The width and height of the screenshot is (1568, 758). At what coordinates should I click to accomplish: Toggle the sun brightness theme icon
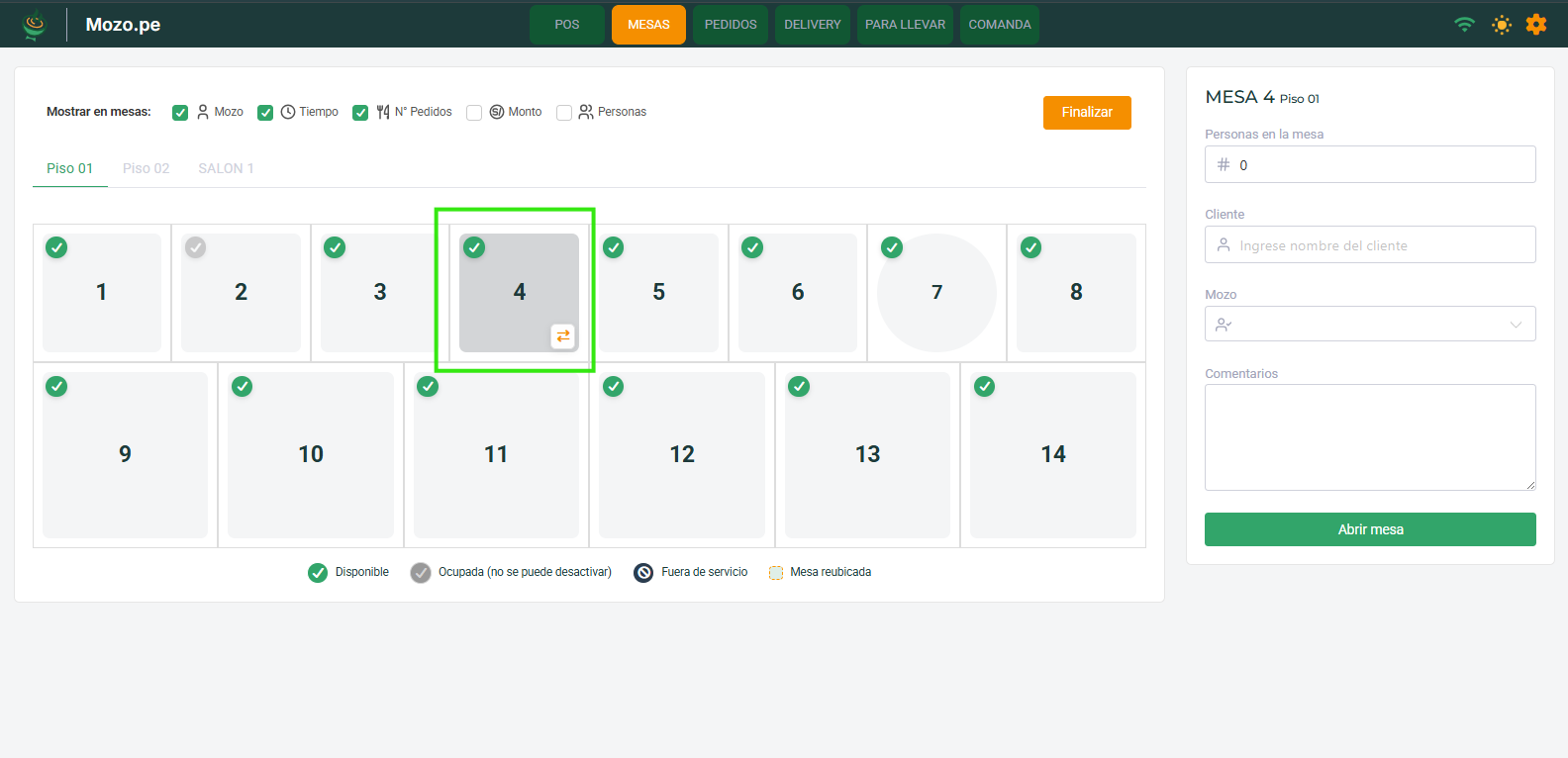[x=1502, y=25]
